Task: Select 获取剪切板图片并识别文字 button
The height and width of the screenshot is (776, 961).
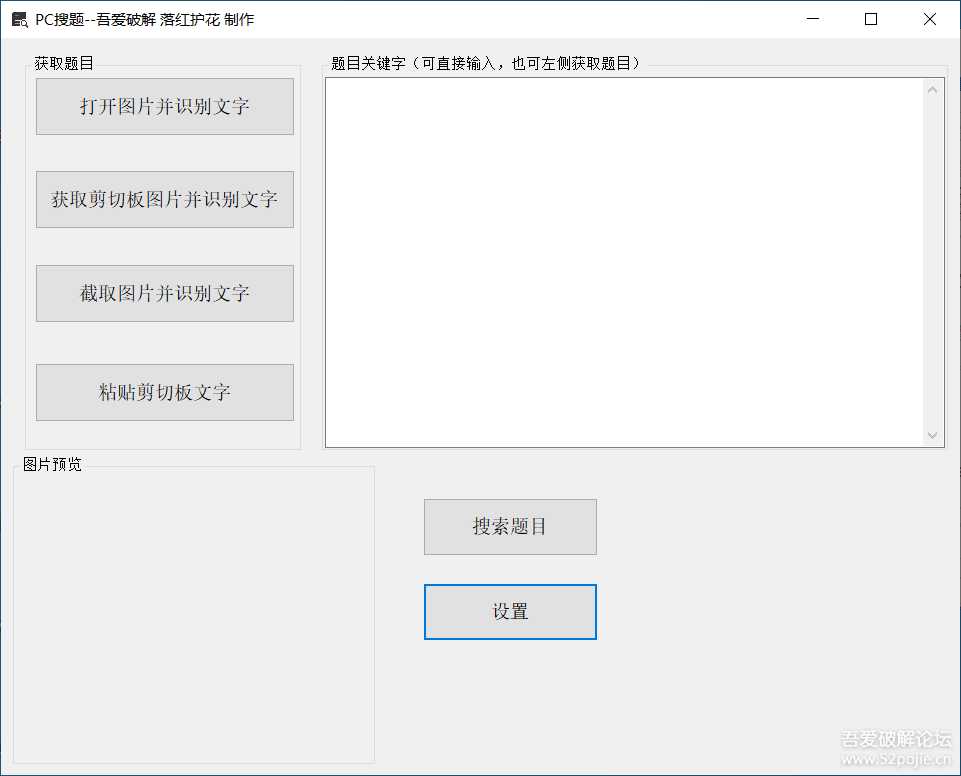Action: 165,199
